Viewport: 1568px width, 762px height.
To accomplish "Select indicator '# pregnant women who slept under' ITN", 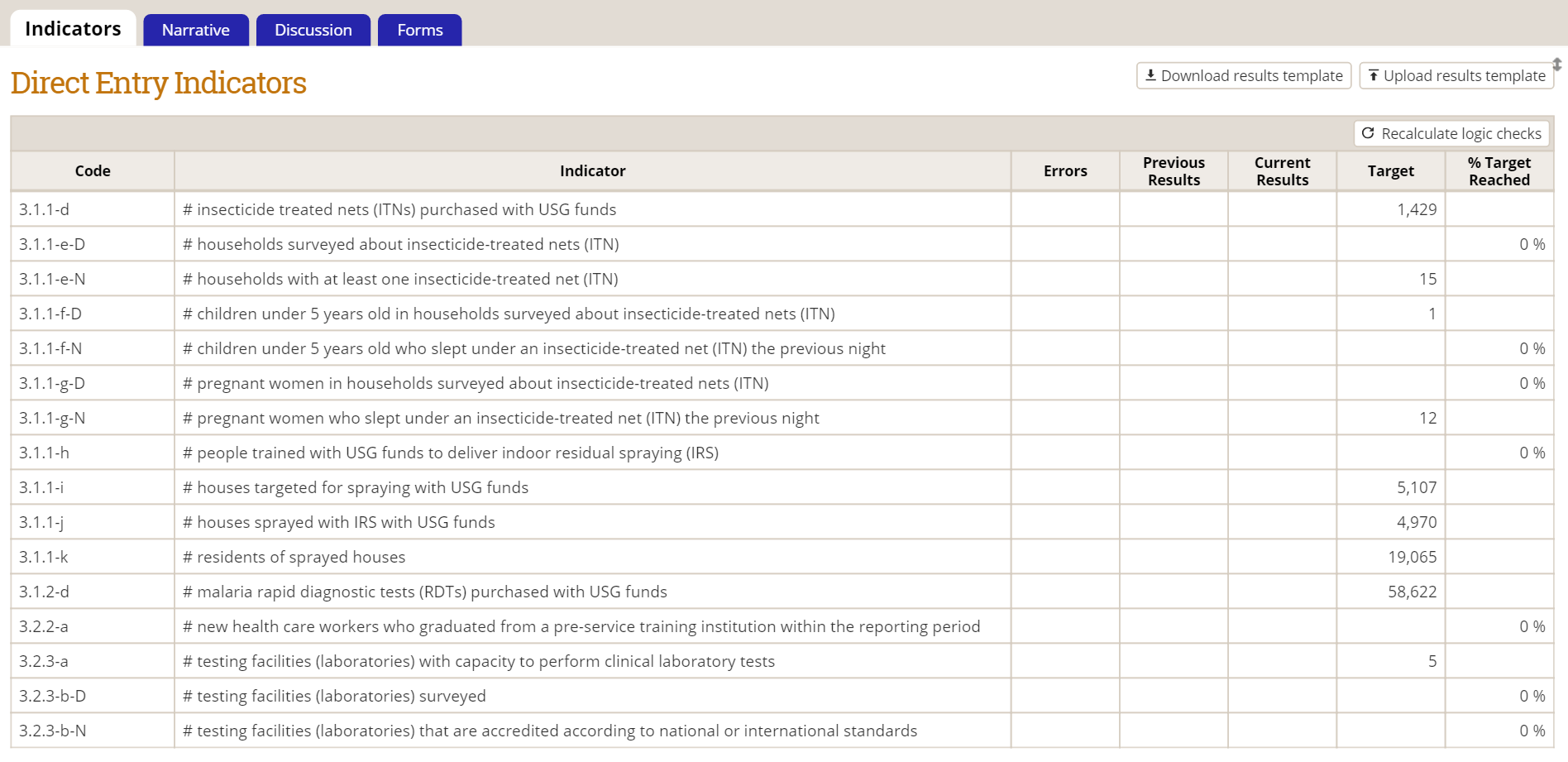I will click(x=501, y=418).
